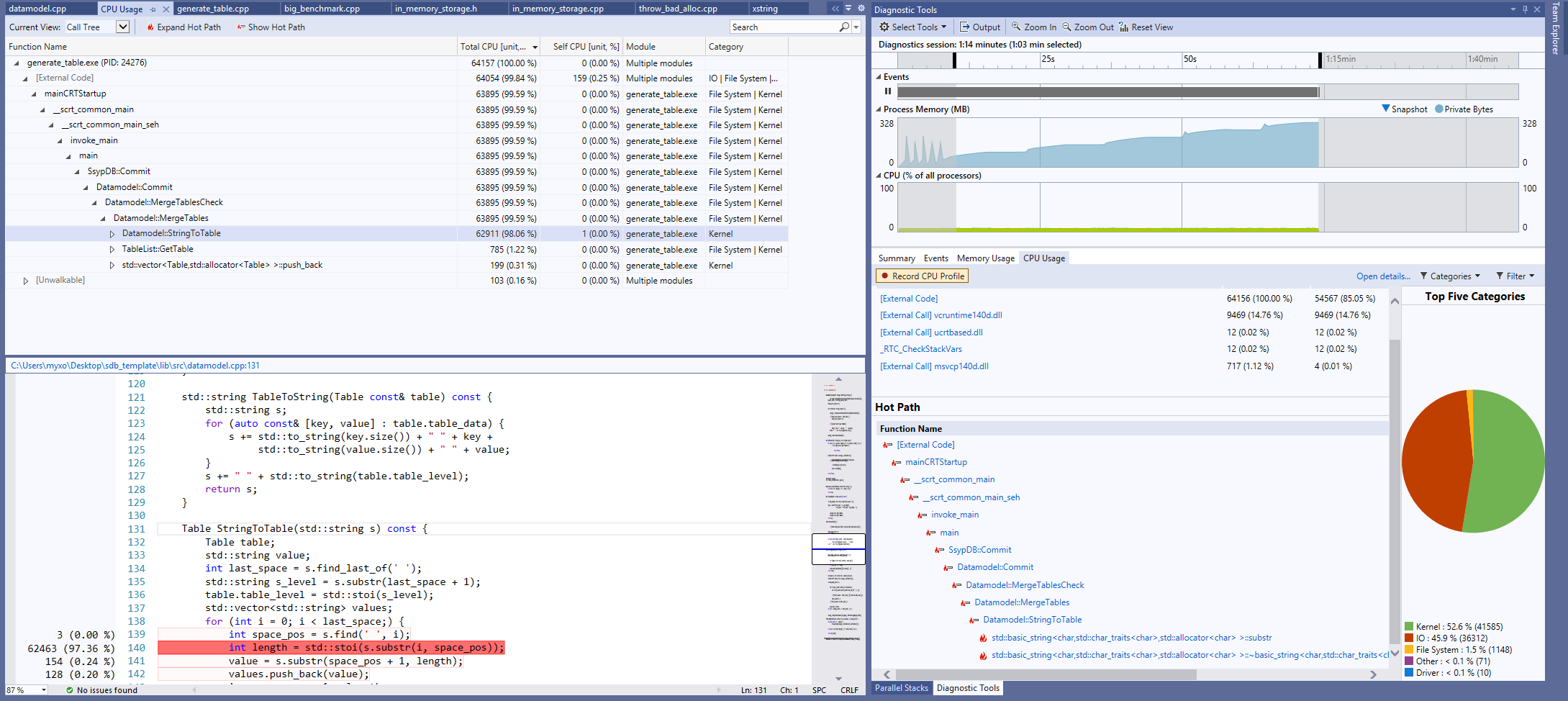Click Output button in Diagnostic Tools

click(x=980, y=27)
